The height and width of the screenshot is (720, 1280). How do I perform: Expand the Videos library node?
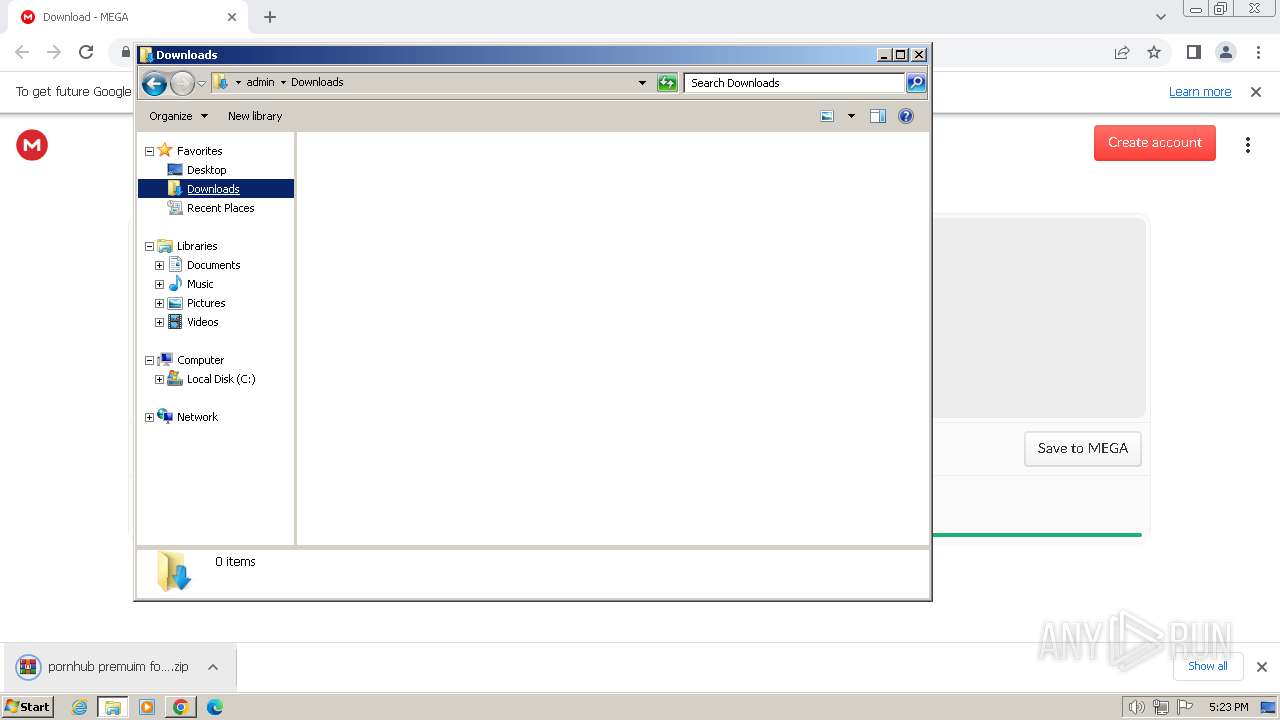pyautogui.click(x=159, y=322)
